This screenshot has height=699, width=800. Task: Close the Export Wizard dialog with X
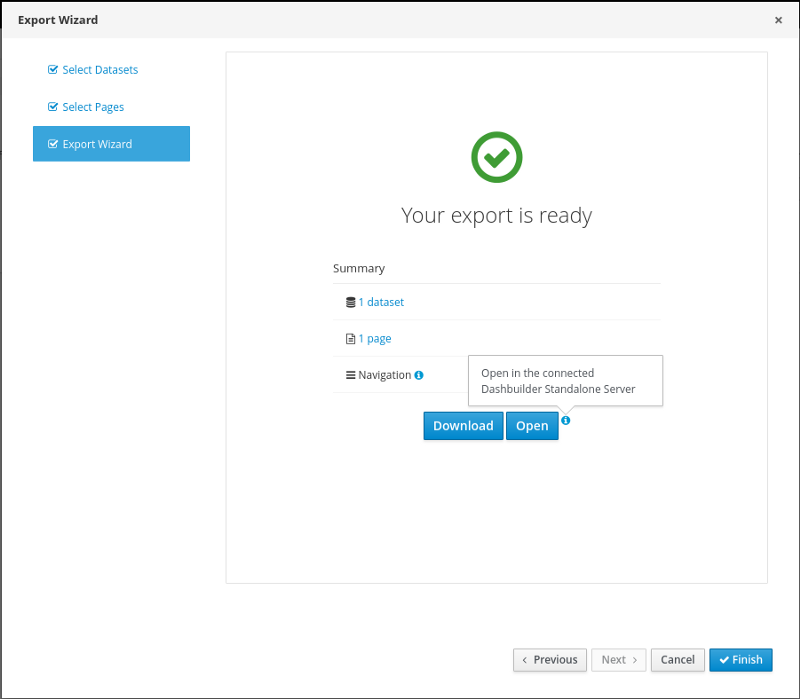pos(778,20)
